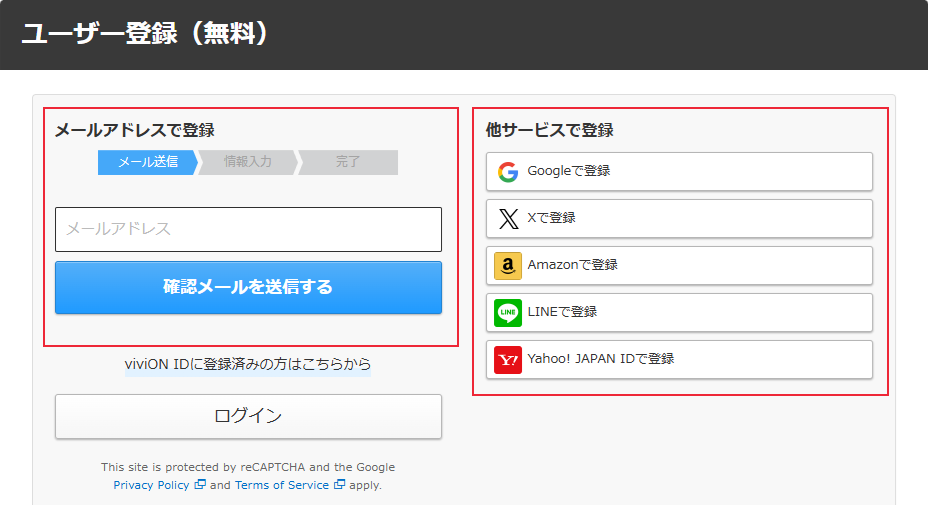The width and height of the screenshot is (928, 505).
Task: Register with the Yahoo! JAPAN IDで登録 label
Action: click(x=600, y=359)
